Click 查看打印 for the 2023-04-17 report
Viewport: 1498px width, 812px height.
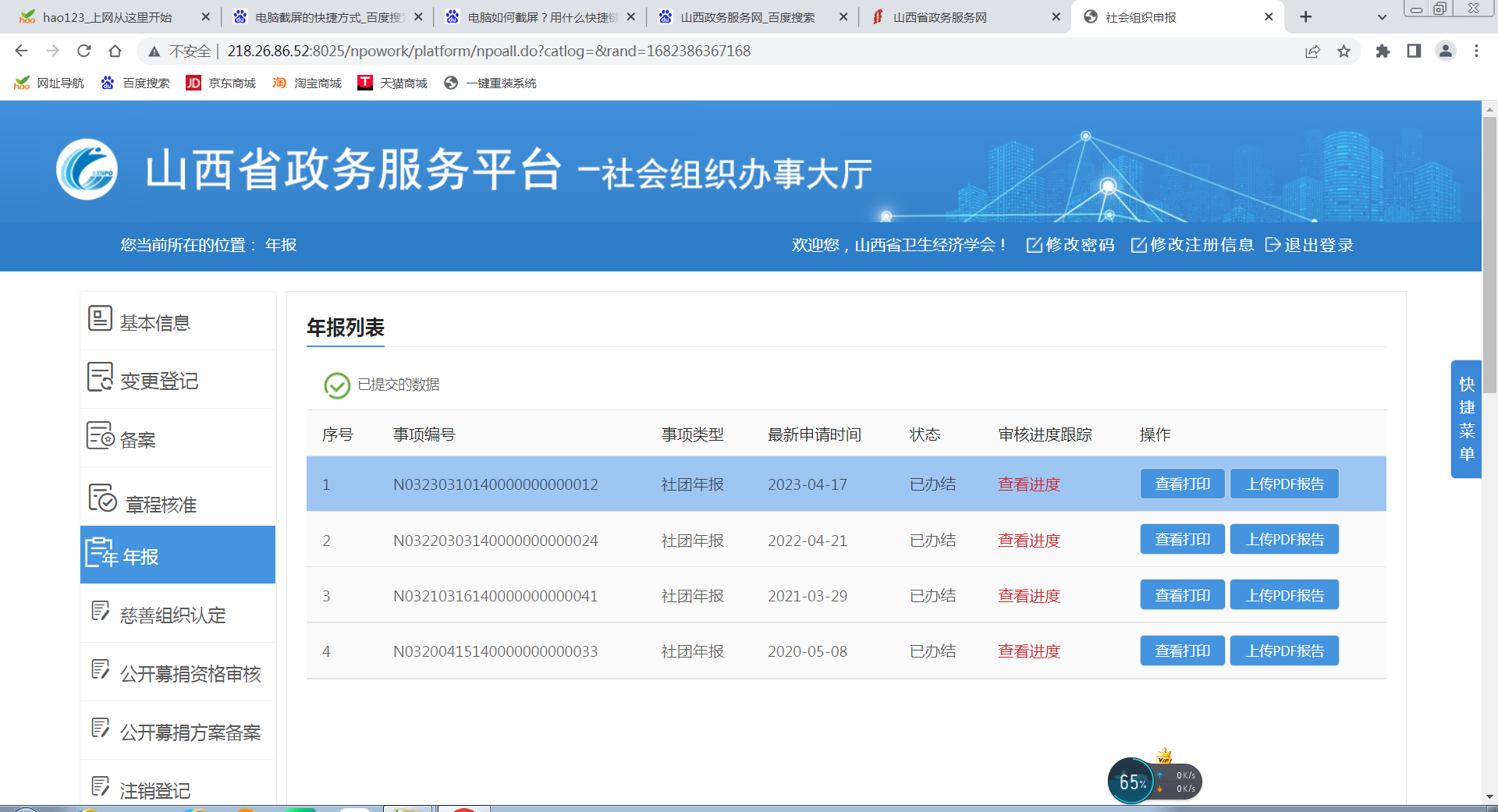tap(1182, 484)
